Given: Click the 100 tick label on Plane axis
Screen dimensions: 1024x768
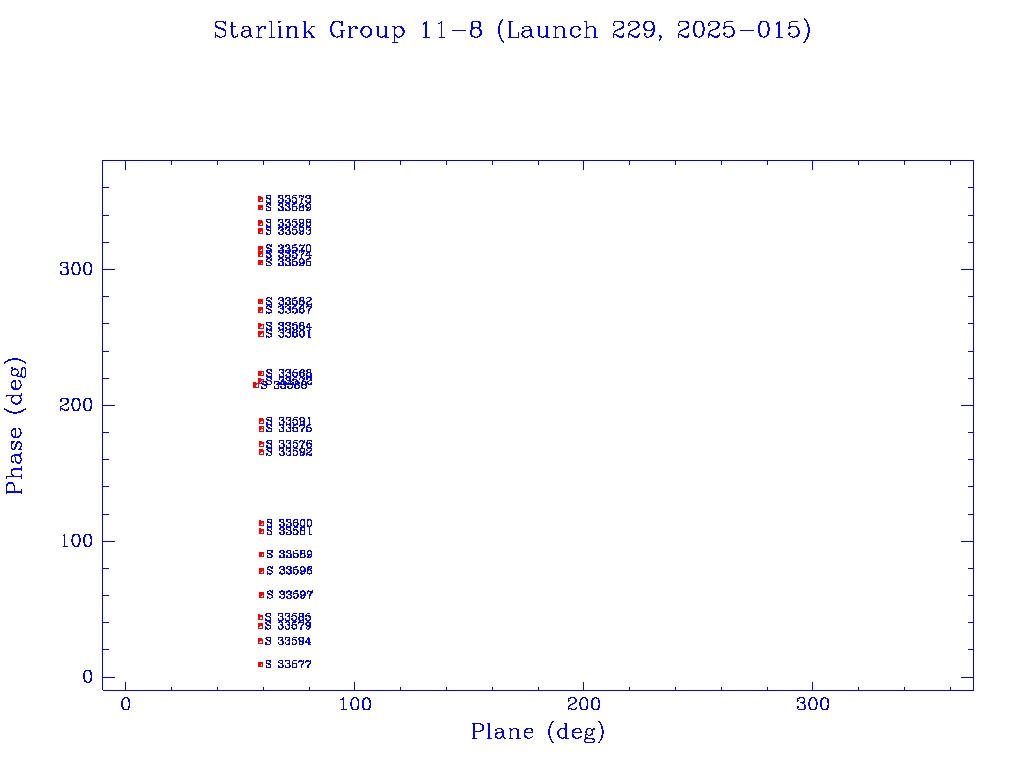Looking at the screenshot, I should (x=355, y=705).
